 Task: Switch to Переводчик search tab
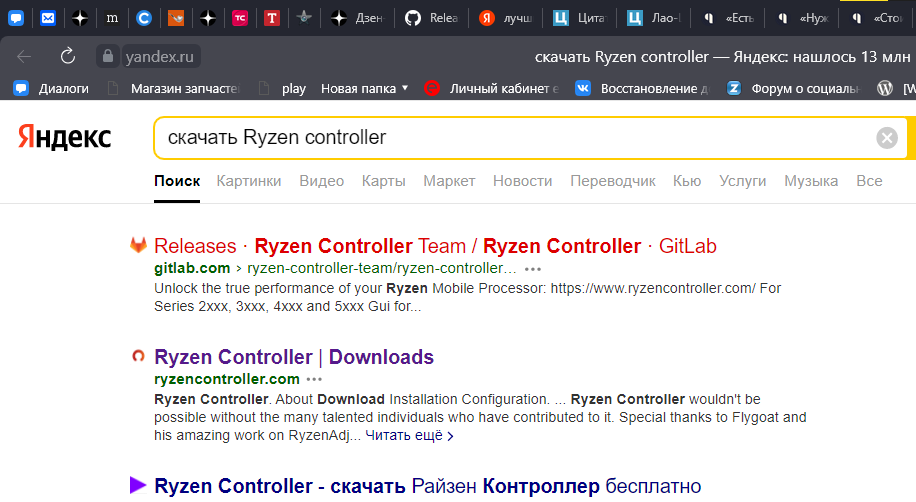point(613,181)
